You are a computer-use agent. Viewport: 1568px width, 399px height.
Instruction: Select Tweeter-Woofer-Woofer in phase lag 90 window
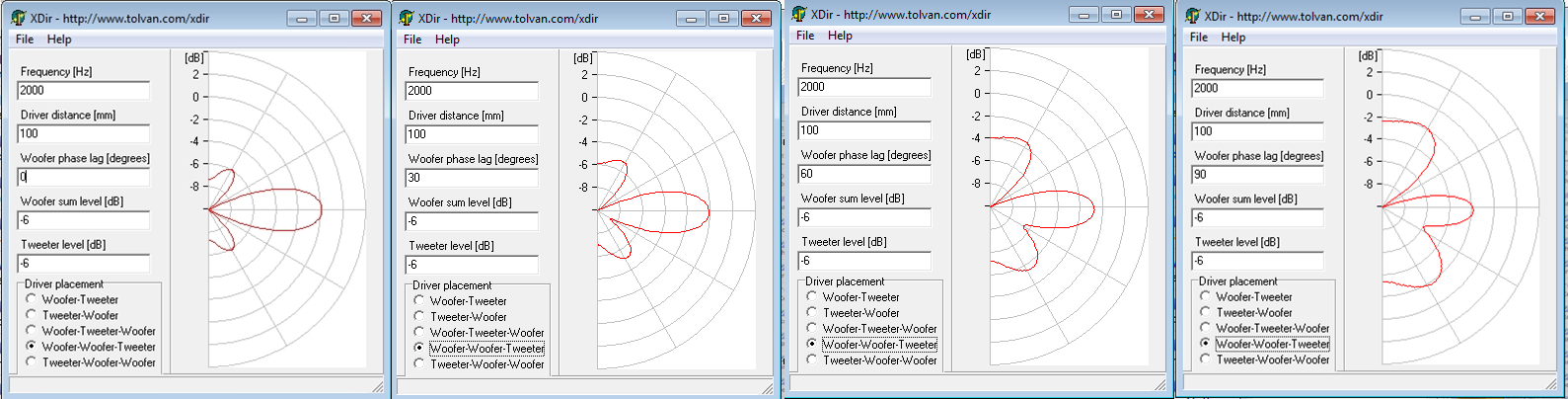tap(1265, 359)
